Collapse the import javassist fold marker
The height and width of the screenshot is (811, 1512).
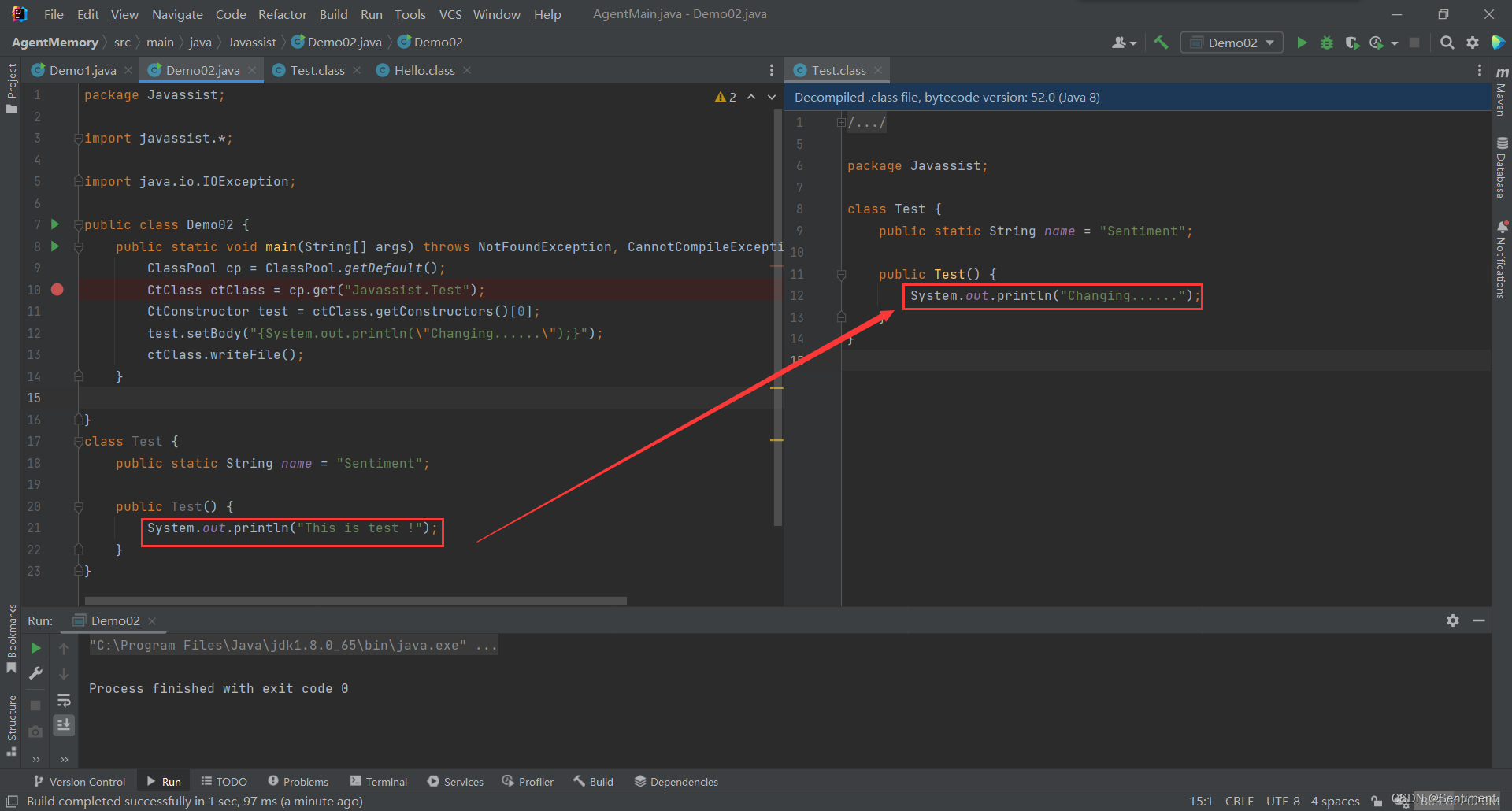(78, 139)
